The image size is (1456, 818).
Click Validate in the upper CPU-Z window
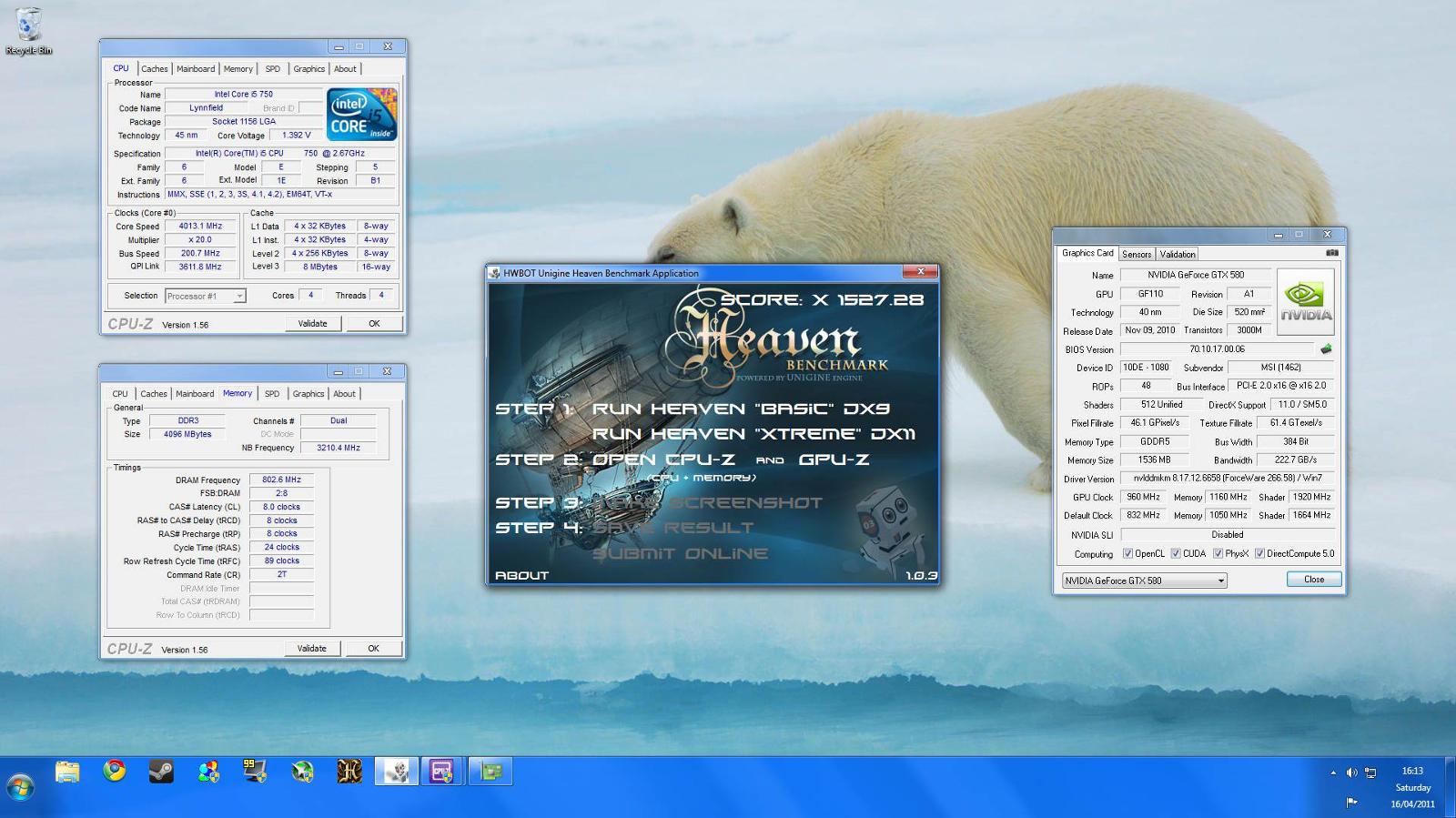tap(312, 324)
